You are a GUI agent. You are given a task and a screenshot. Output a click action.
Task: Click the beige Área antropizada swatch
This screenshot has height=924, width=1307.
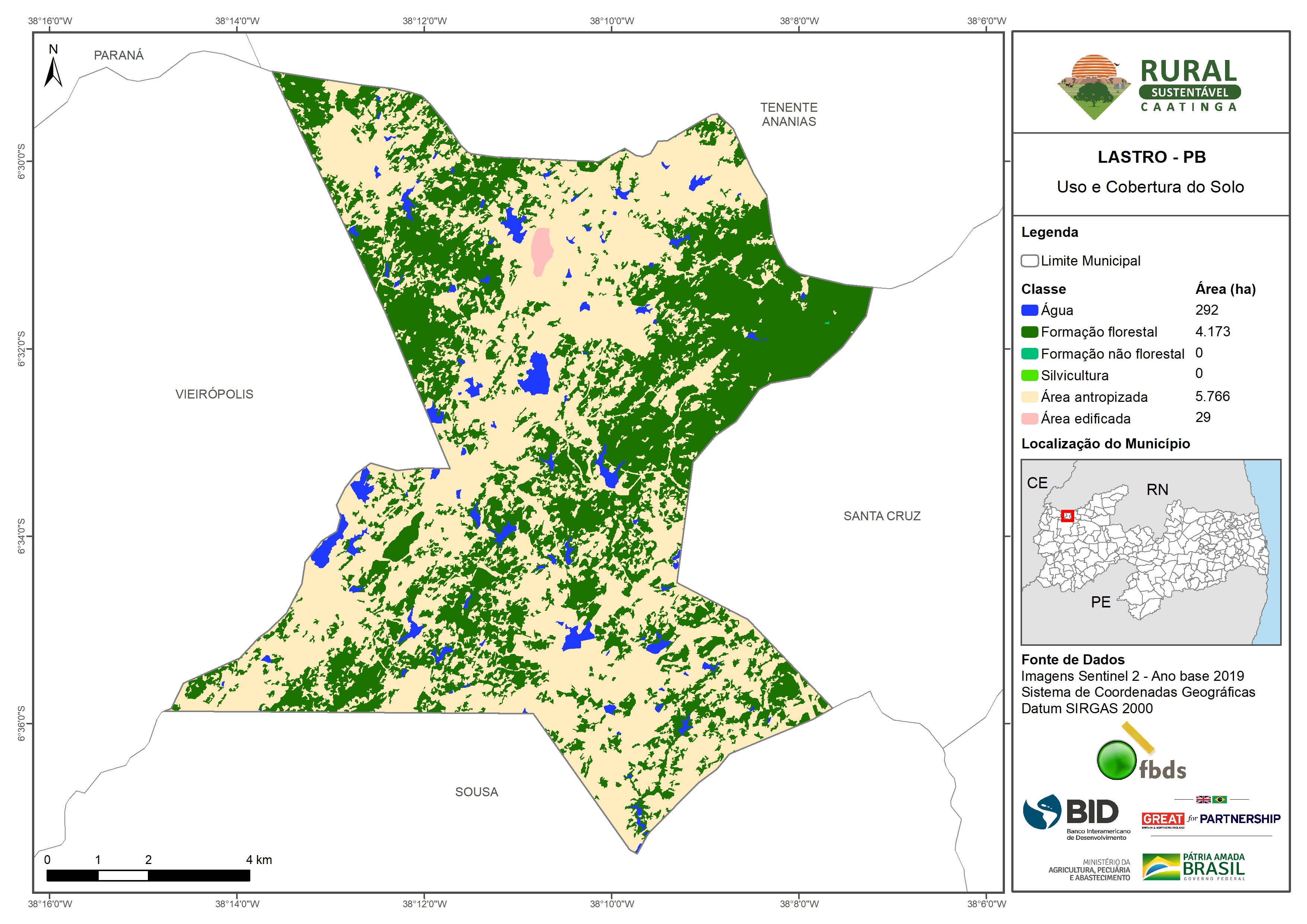(1029, 397)
